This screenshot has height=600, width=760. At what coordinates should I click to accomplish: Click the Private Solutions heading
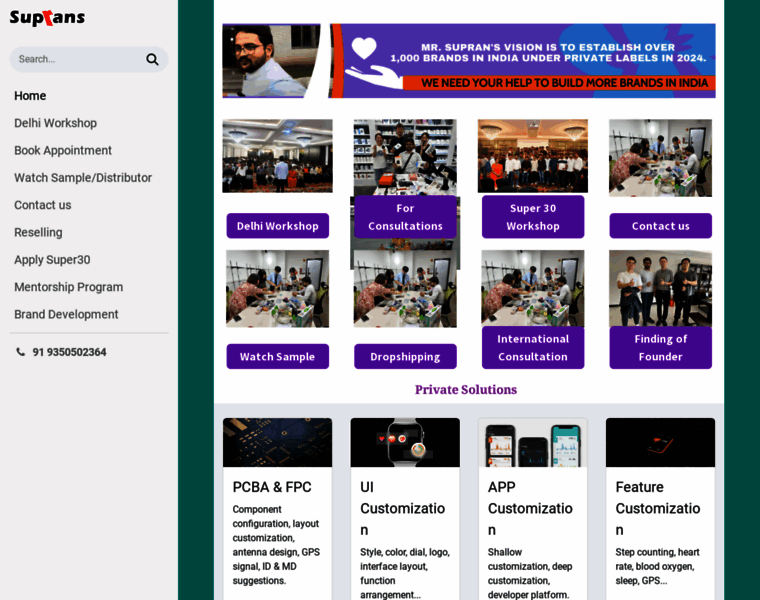[466, 390]
